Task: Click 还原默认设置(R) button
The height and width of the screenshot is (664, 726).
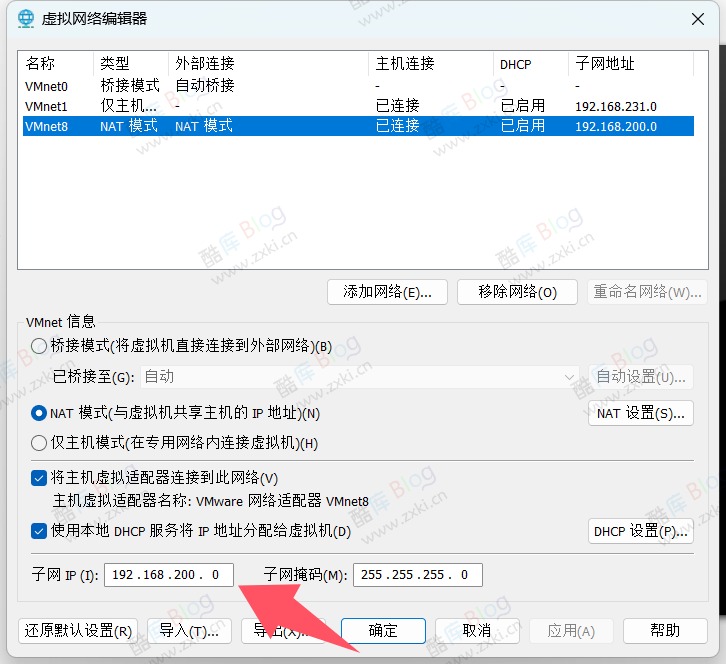Action: tap(78, 631)
